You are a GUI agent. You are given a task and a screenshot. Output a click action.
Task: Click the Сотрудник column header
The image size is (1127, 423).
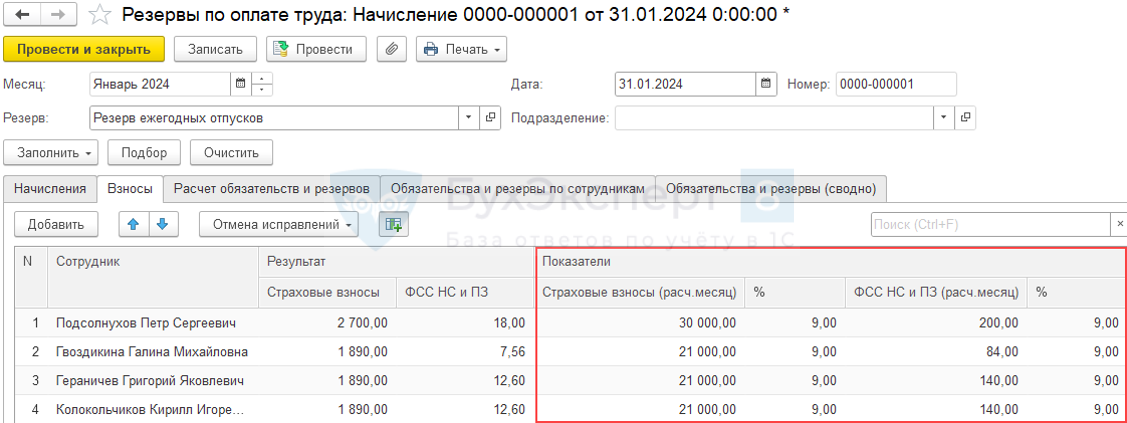point(152,278)
